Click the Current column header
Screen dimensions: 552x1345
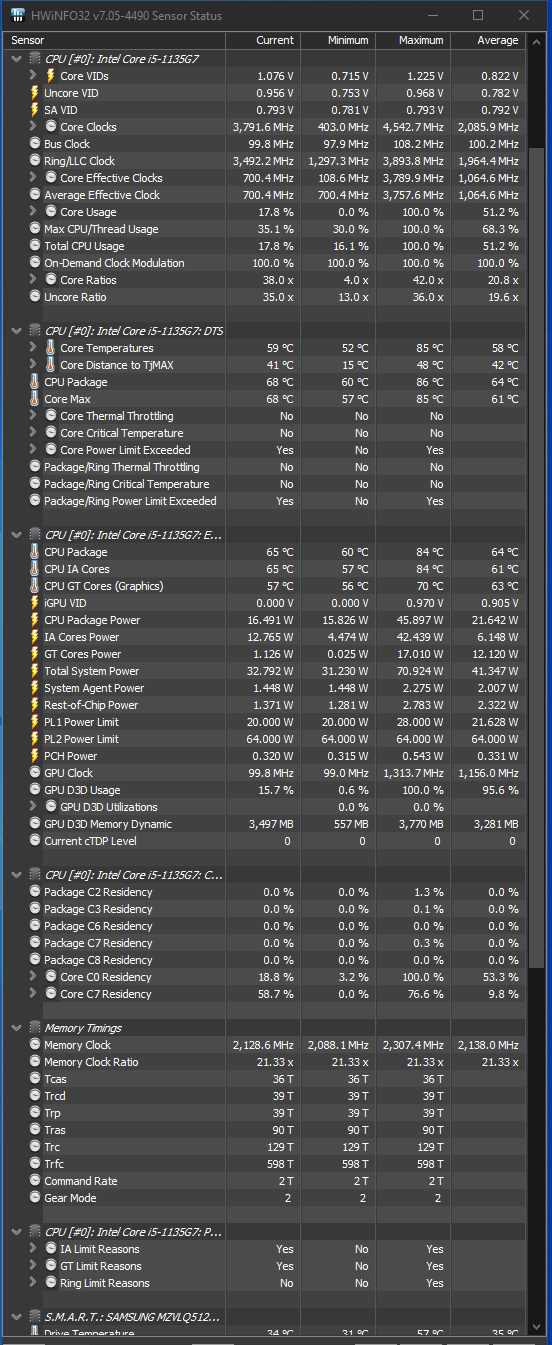pyautogui.click(x=262, y=40)
